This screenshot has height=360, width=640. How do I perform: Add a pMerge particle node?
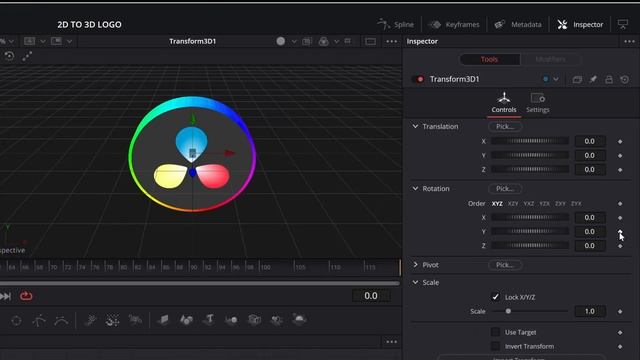112,320
